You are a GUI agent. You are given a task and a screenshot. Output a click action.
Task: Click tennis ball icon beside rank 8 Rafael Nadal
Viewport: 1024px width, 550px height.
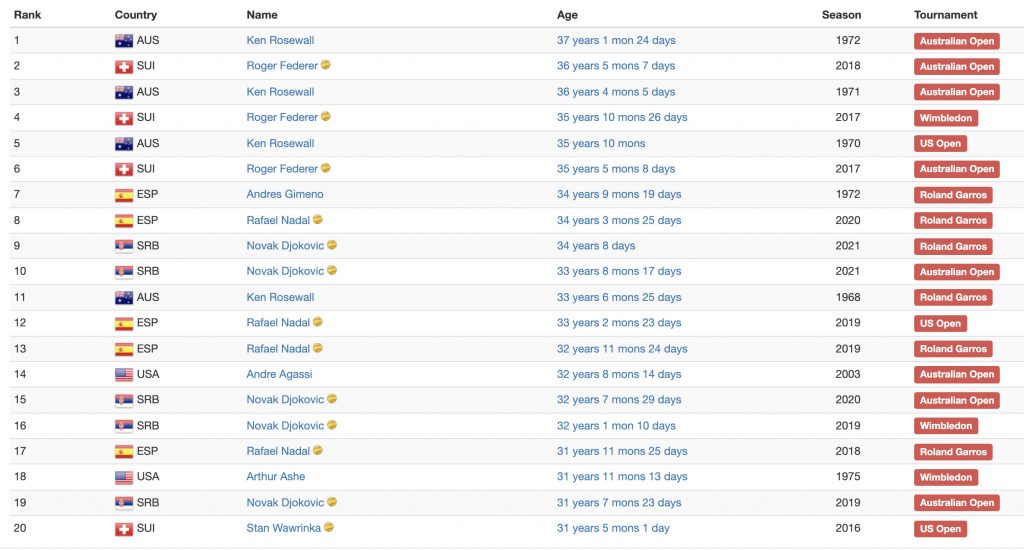317,219
